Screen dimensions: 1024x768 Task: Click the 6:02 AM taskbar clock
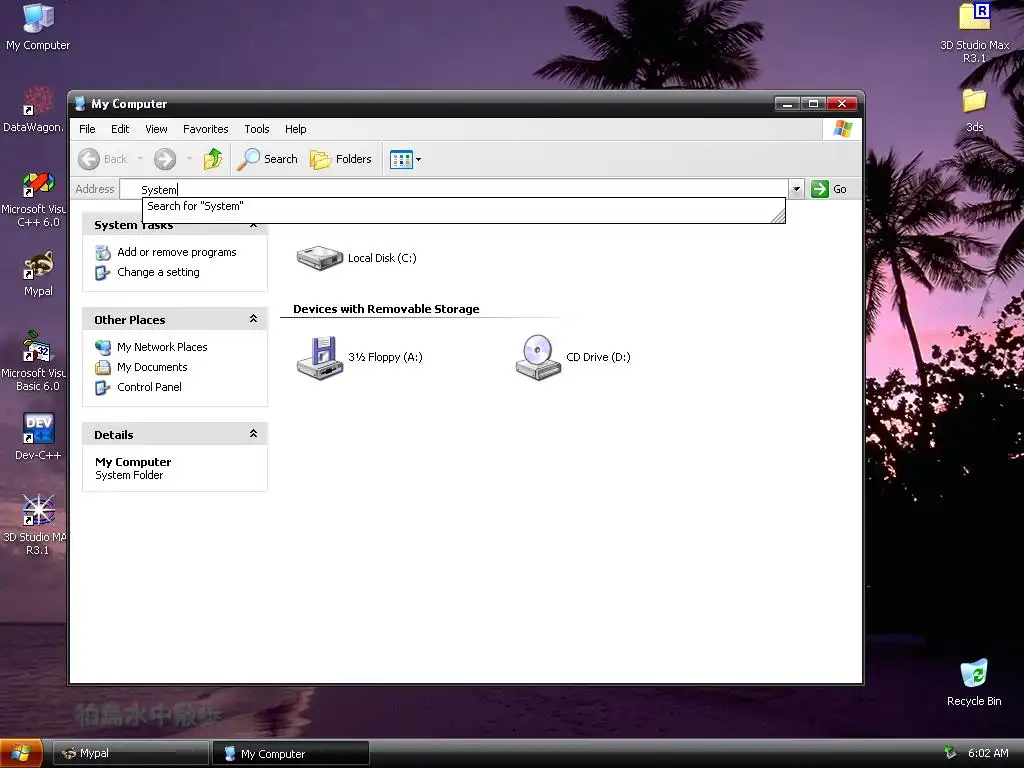[x=988, y=753]
